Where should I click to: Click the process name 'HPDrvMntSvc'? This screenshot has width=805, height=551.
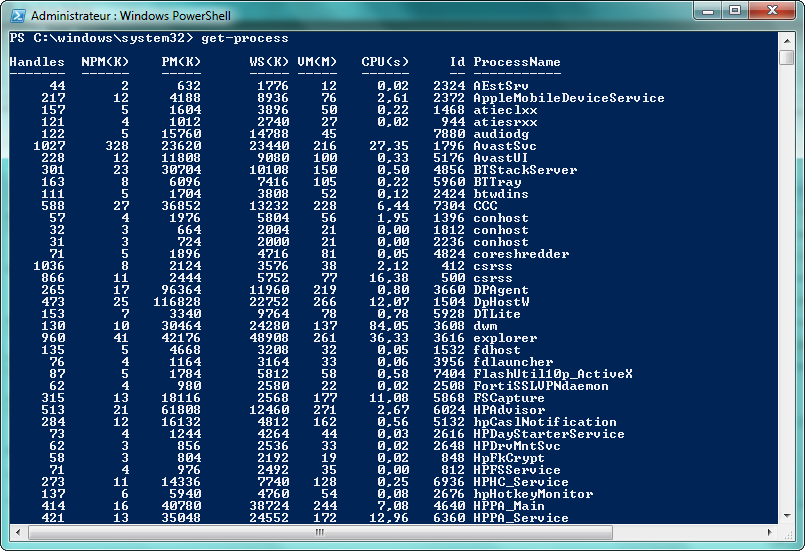point(517,446)
